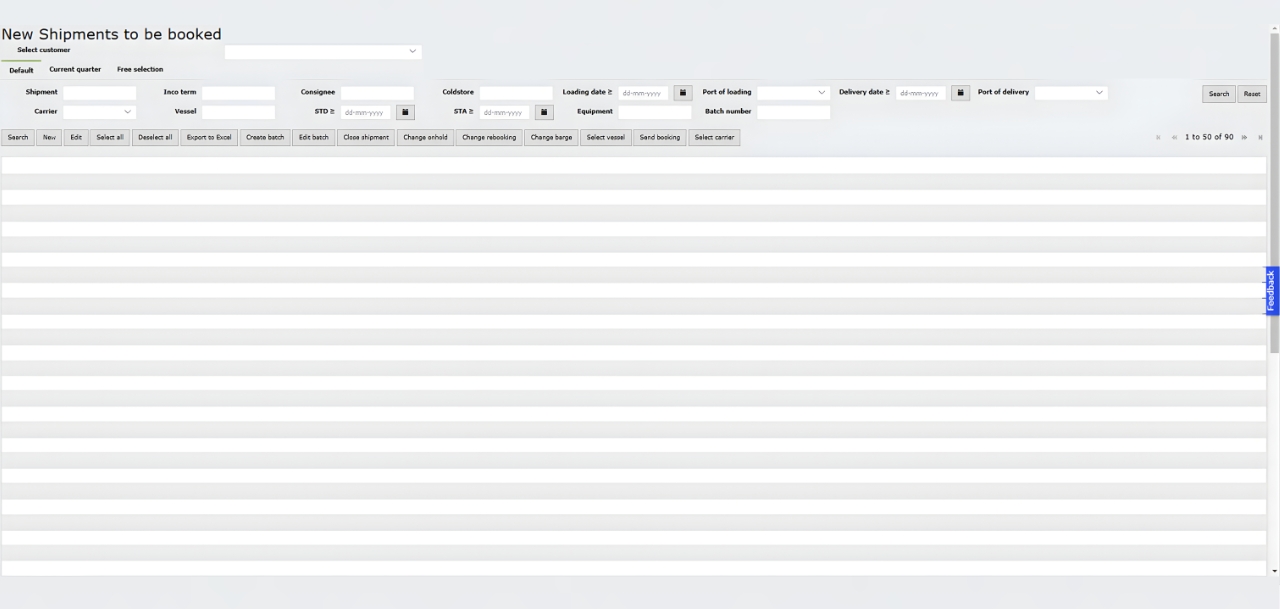Open the Loading date calendar picker
Image resolution: width=1280 pixels, height=609 pixels.
[x=682, y=92]
